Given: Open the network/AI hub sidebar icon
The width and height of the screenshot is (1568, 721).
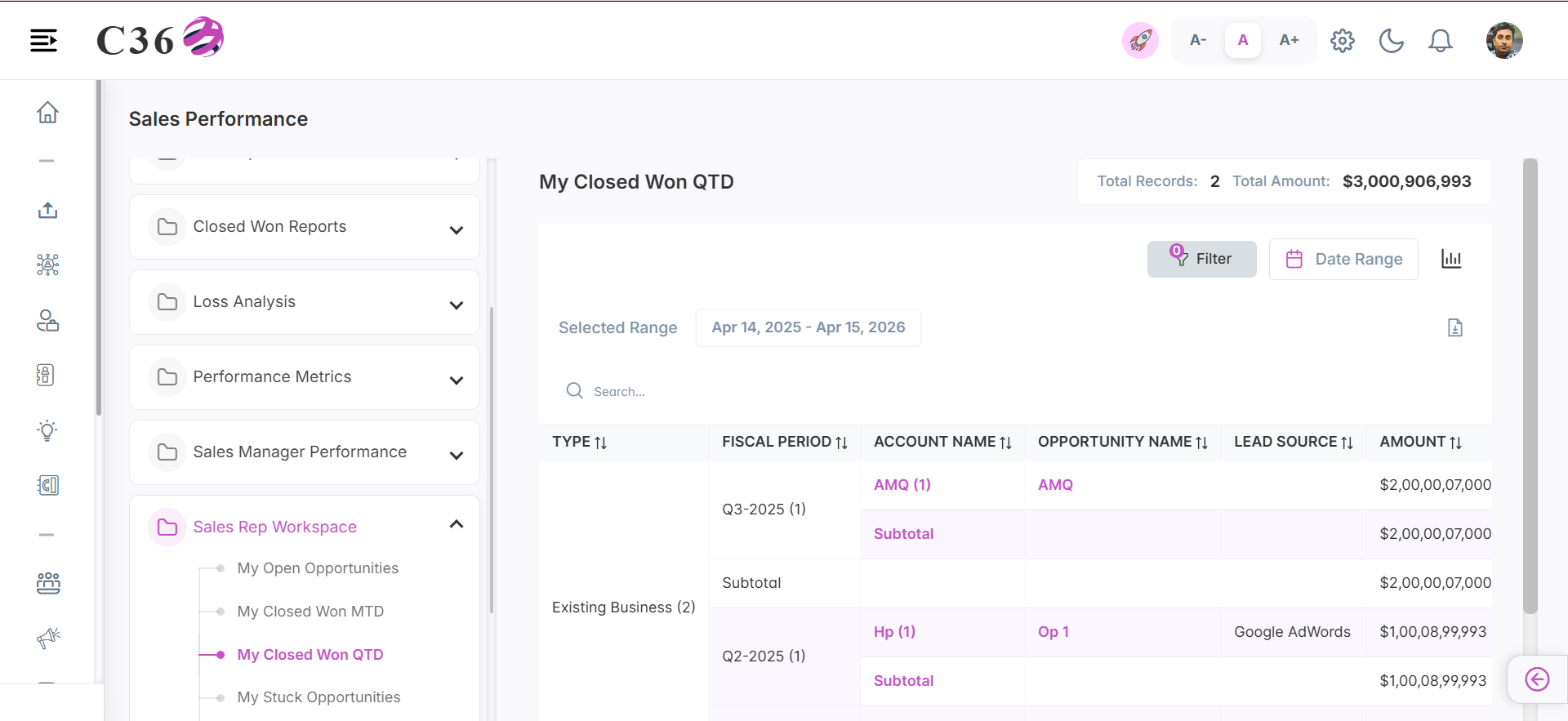Looking at the screenshot, I should point(47,265).
